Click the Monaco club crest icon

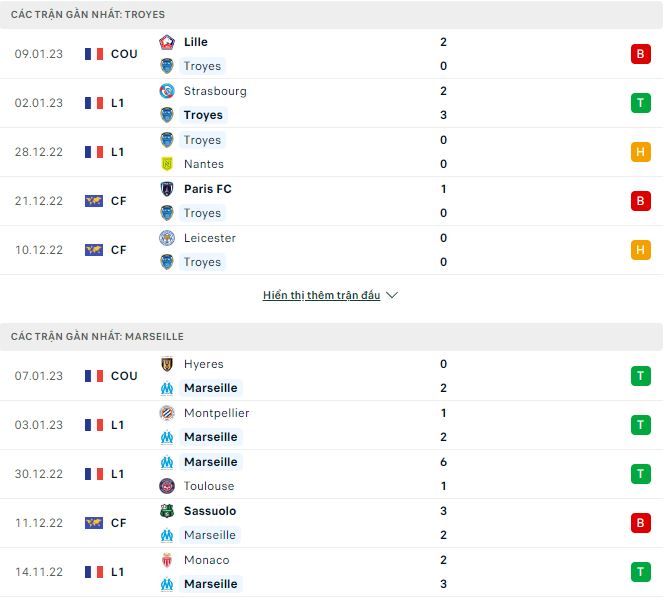[x=167, y=560]
